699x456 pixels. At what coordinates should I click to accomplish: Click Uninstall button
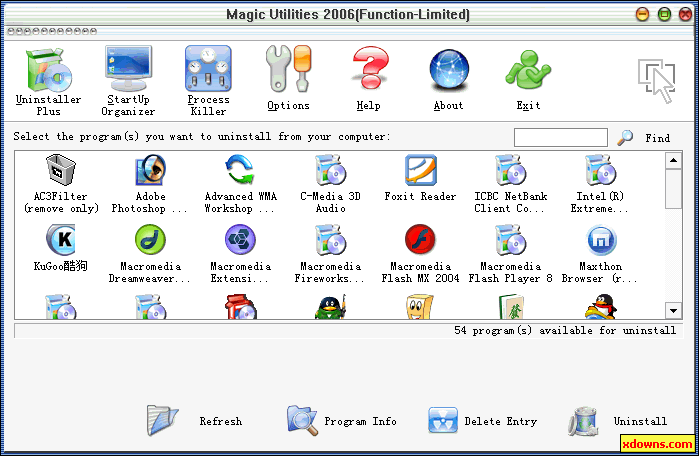tap(618, 421)
